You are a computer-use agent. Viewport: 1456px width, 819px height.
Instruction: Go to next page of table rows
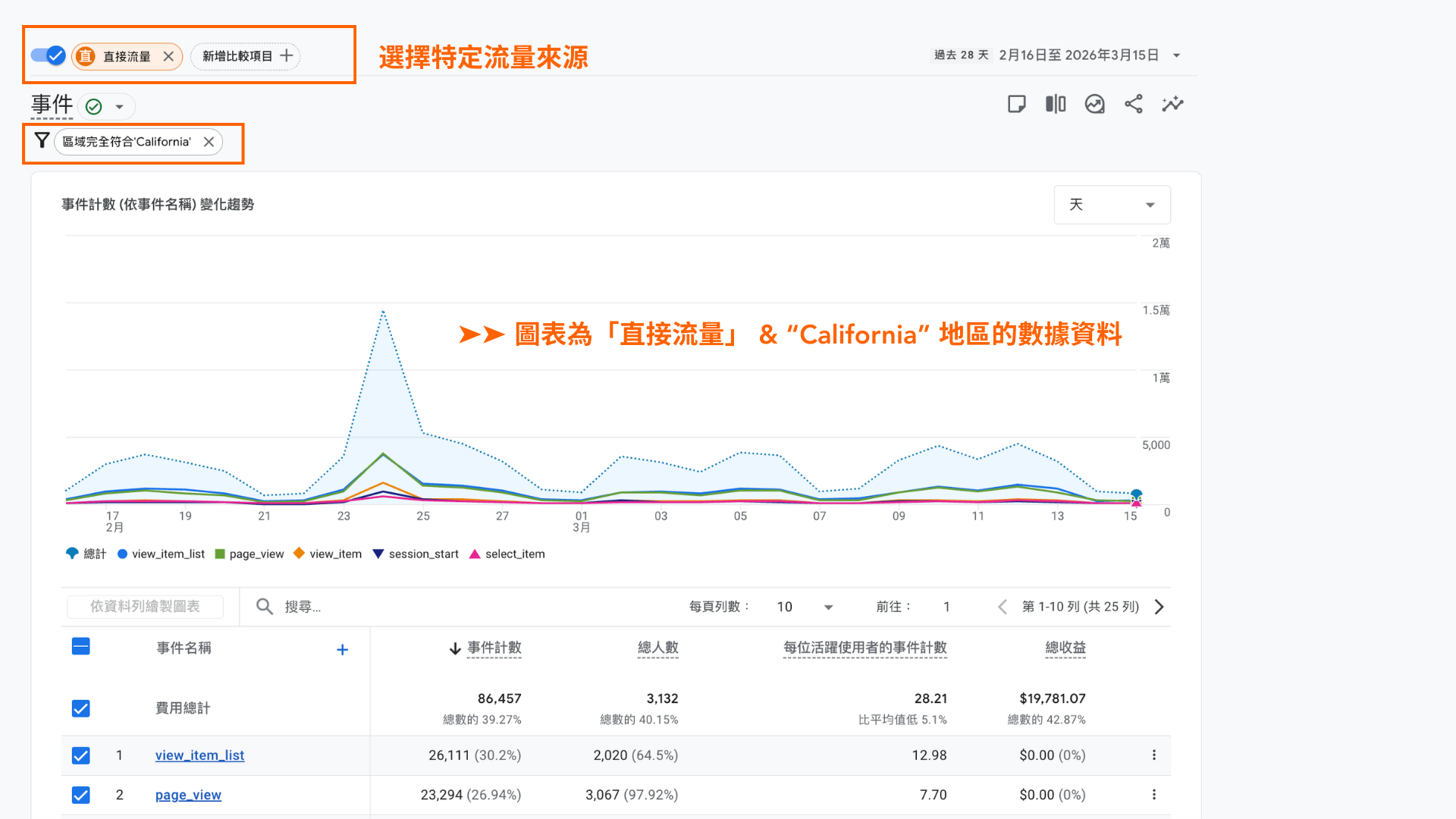(x=1159, y=607)
